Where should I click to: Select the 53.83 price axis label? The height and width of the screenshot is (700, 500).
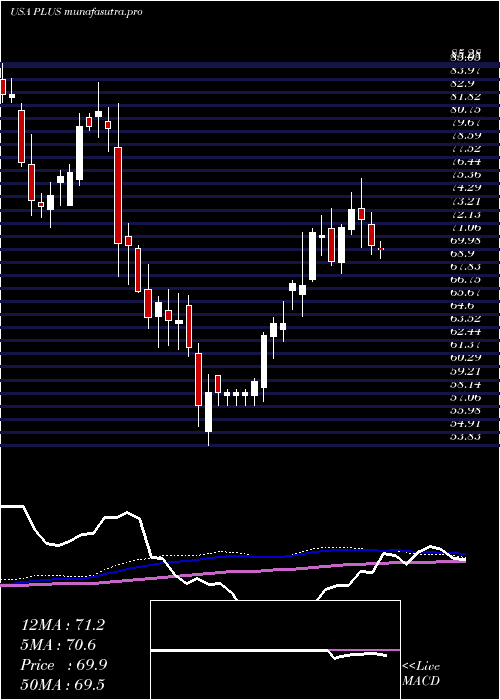coord(466,437)
